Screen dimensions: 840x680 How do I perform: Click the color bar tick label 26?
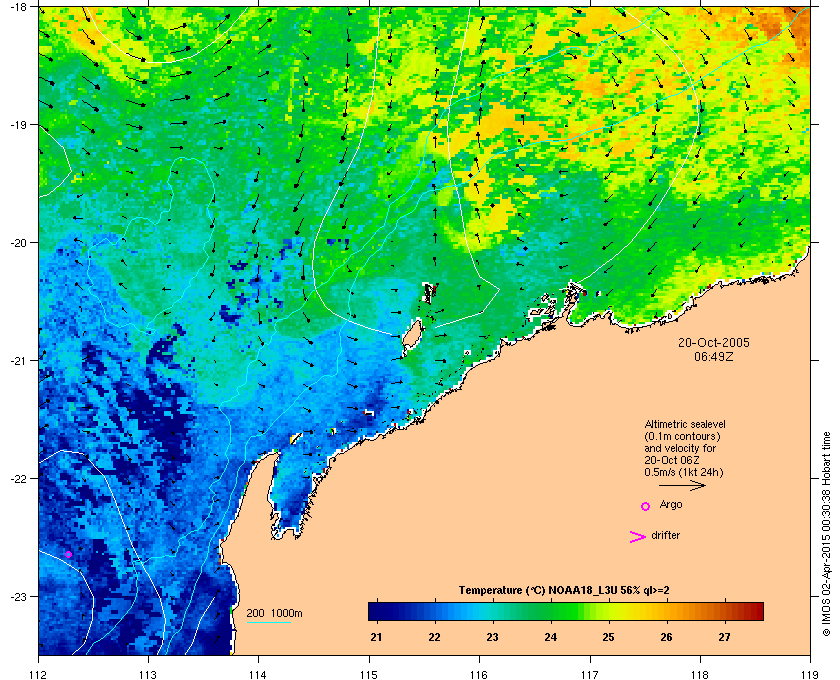(x=666, y=637)
